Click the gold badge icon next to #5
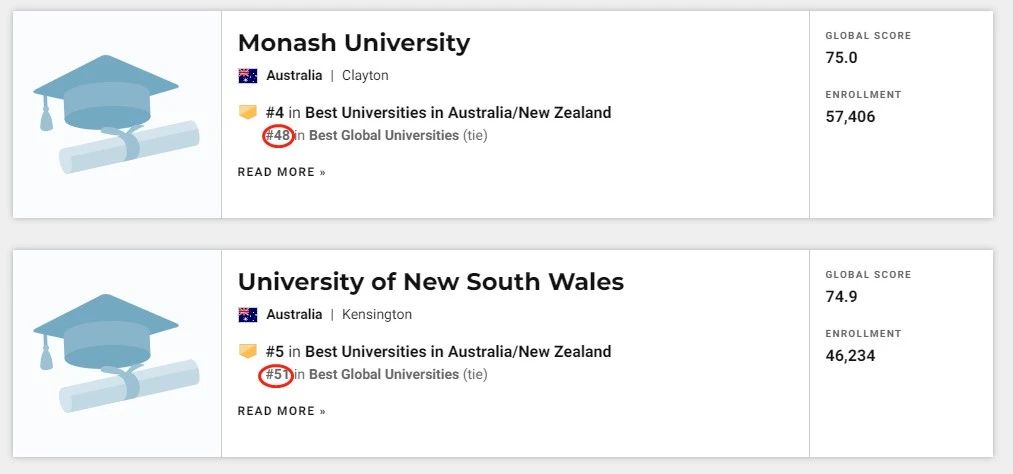The width and height of the screenshot is (1013, 474). [247, 351]
